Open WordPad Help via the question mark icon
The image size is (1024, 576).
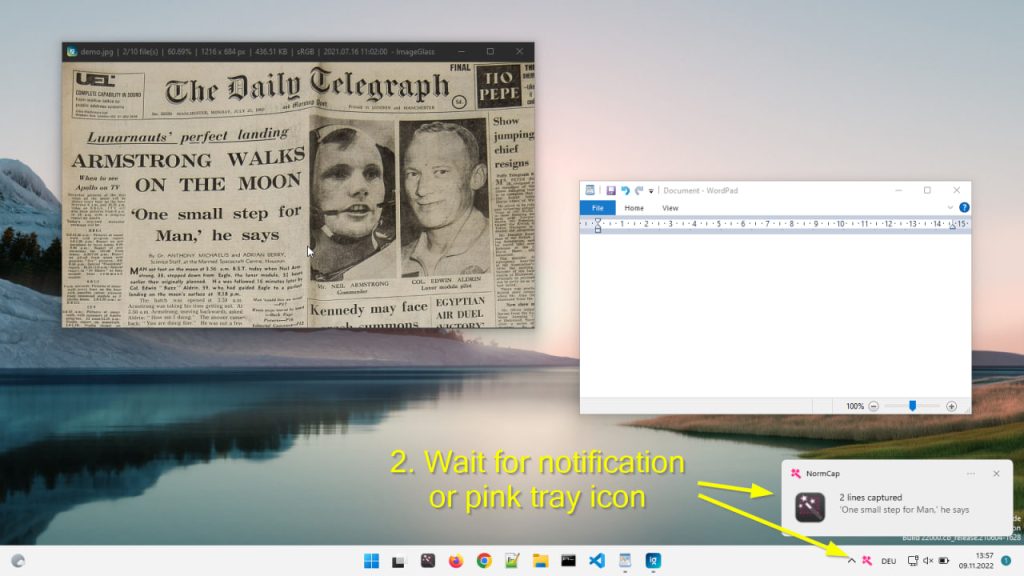pos(964,208)
